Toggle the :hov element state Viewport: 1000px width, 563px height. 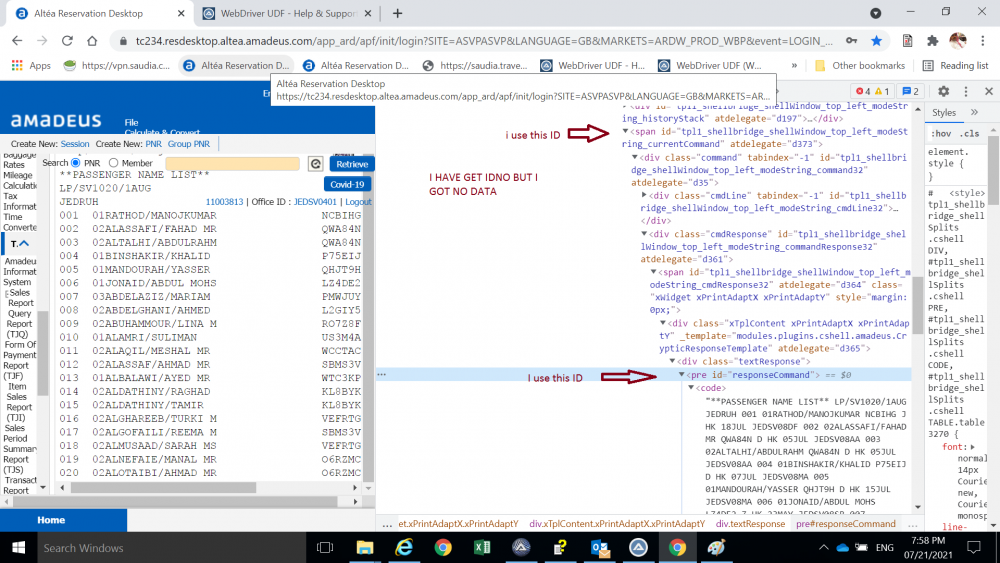pos(941,133)
